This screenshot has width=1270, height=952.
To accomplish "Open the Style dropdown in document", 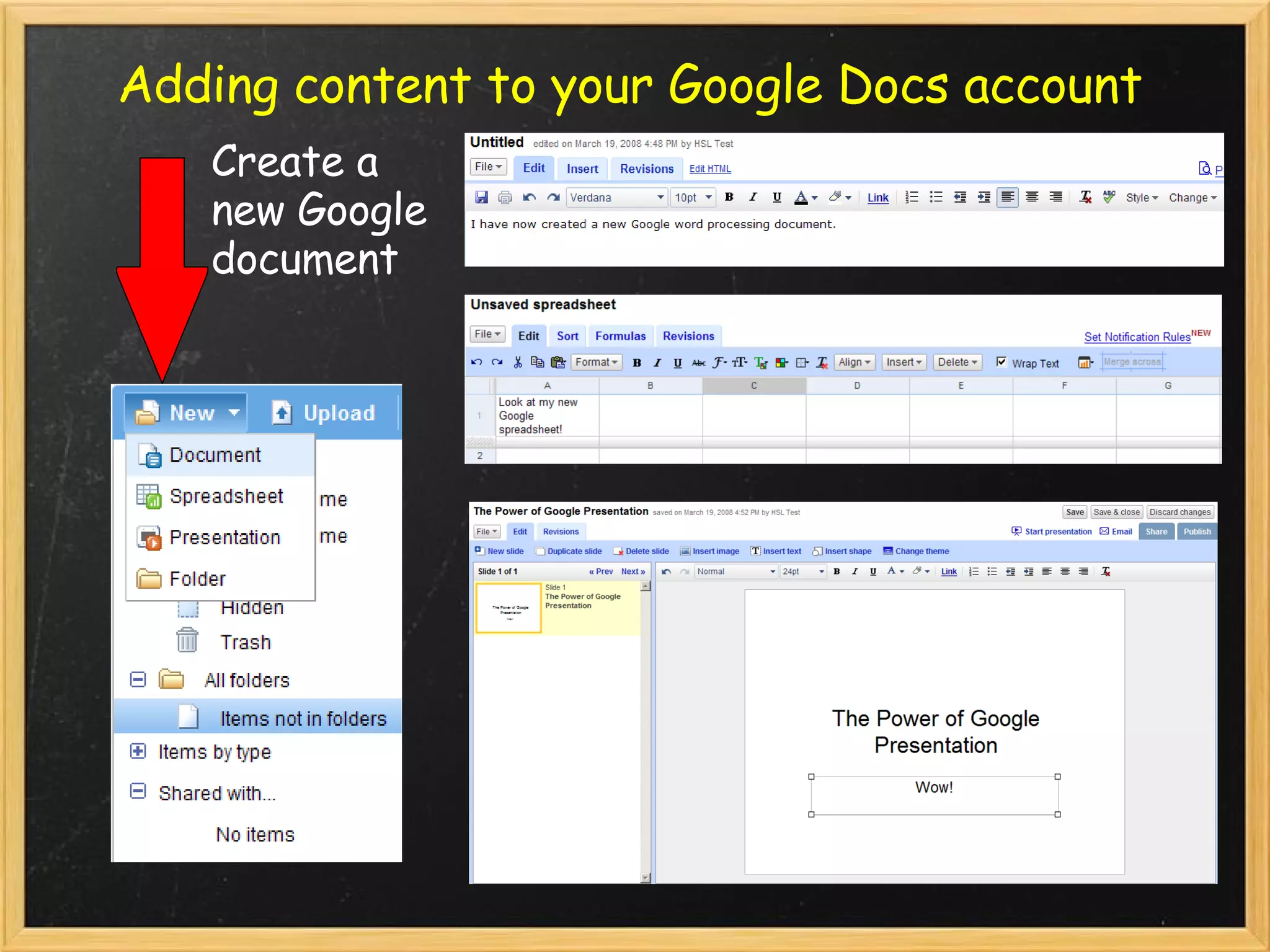I will [1142, 198].
